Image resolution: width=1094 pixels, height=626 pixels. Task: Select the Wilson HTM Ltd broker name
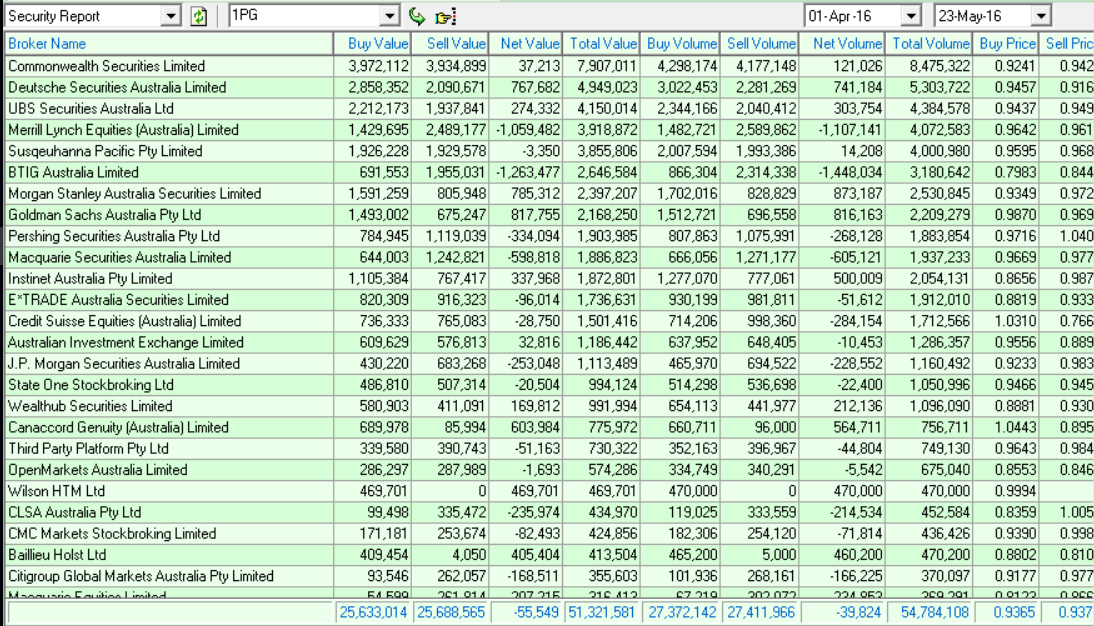coord(57,491)
